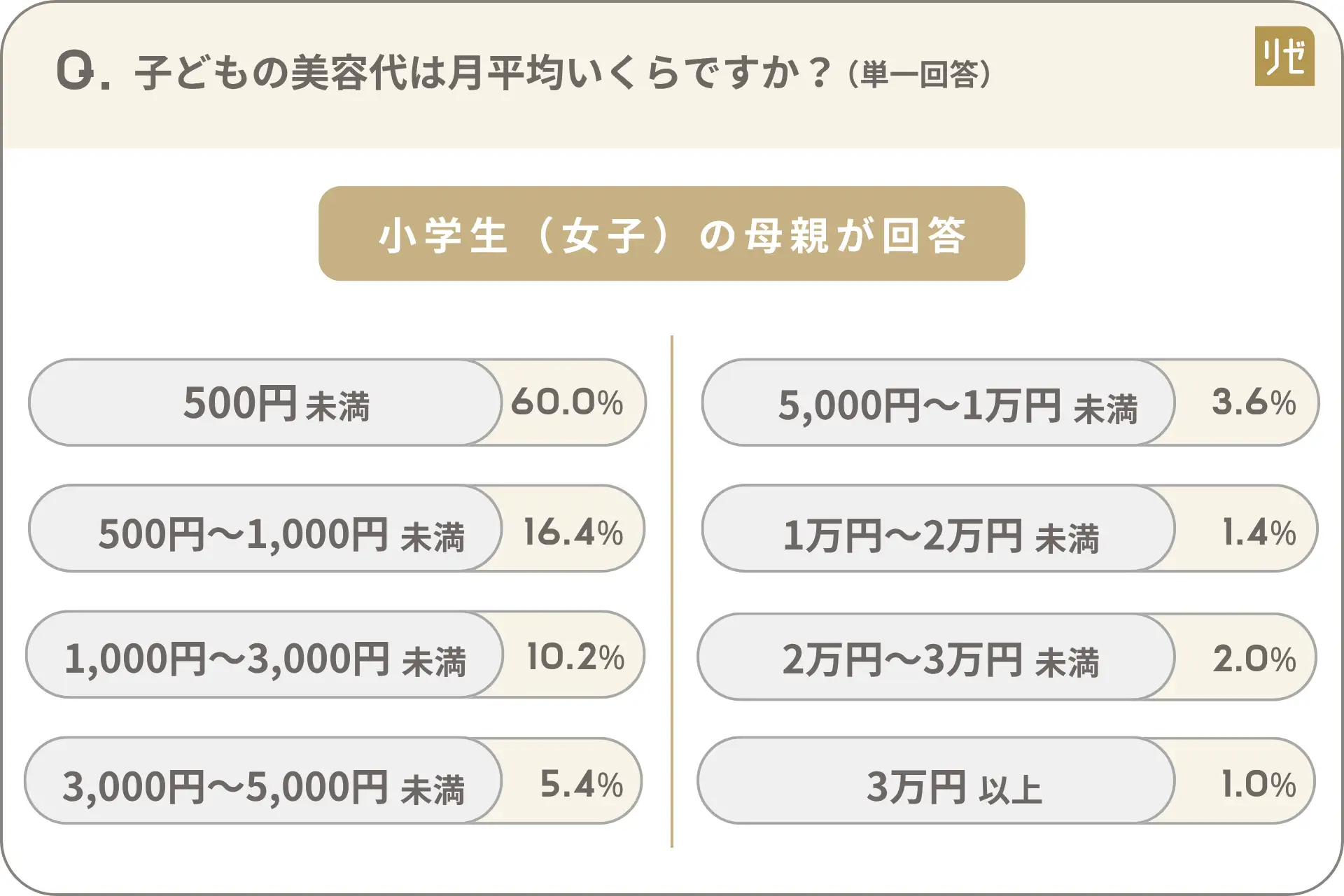Click the 3.6% percentage value
1344x896 pixels.
[1254, 402]
